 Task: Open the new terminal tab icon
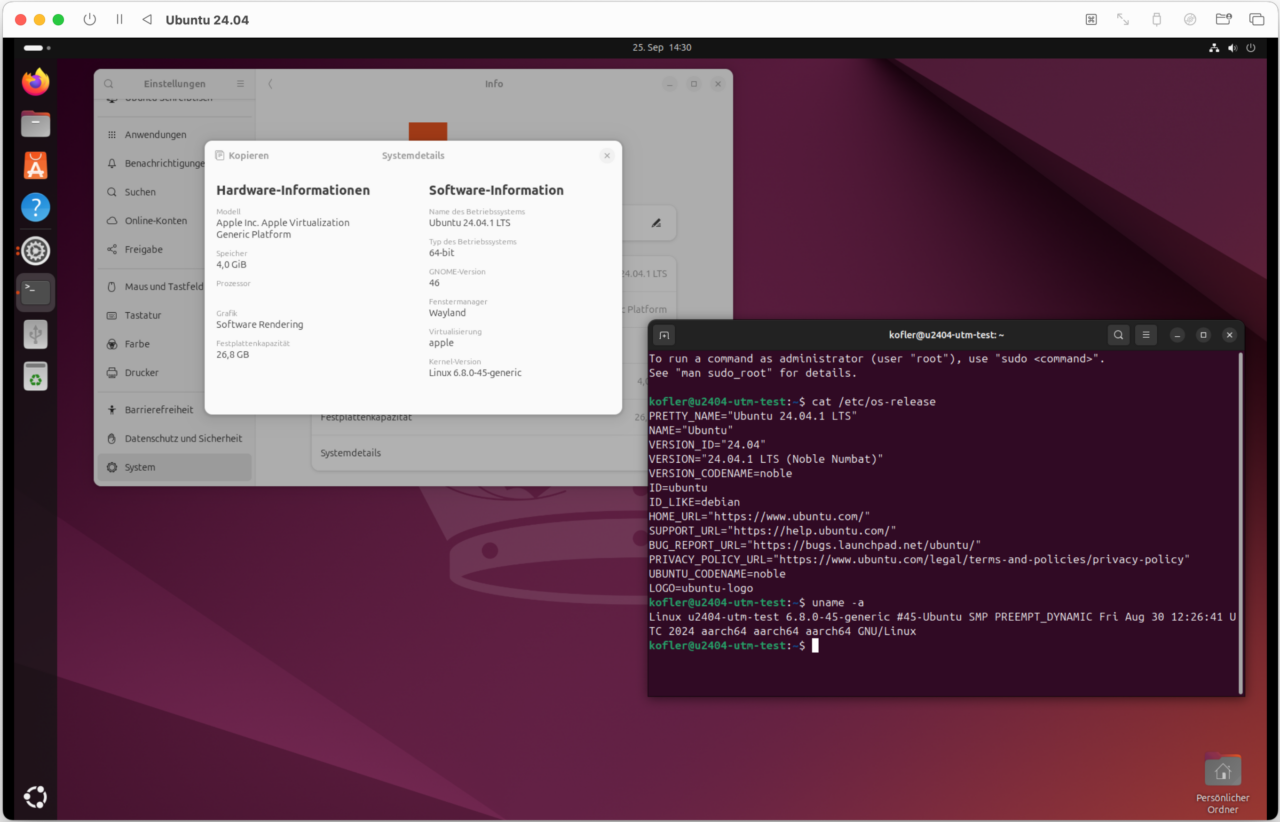664,335
